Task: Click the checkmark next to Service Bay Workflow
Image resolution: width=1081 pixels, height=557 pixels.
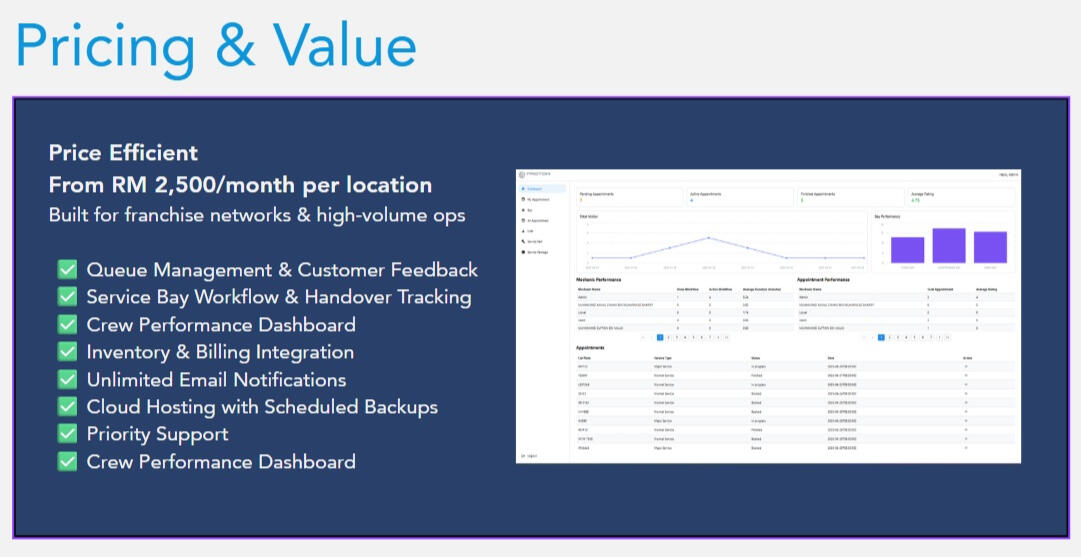Action: click(x=68, y=296)
